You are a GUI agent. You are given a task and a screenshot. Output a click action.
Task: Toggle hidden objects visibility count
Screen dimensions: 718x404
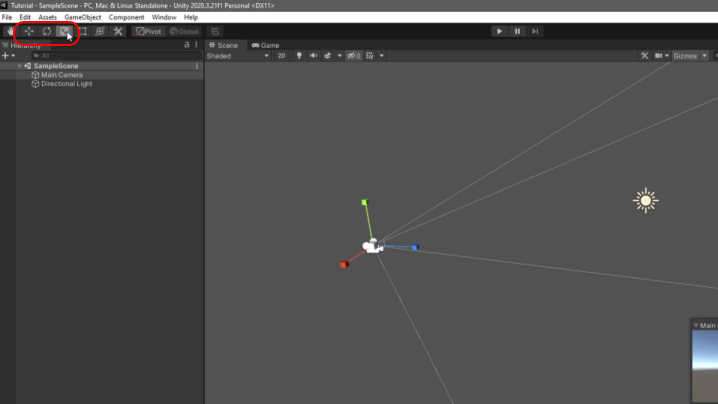point(354,56)
